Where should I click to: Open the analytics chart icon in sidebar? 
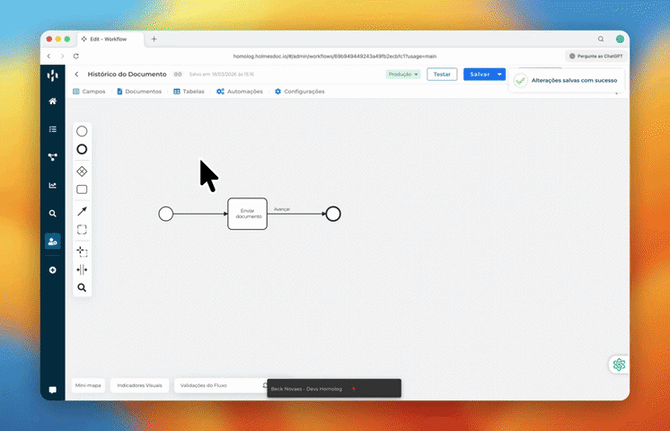coord(53,185)
